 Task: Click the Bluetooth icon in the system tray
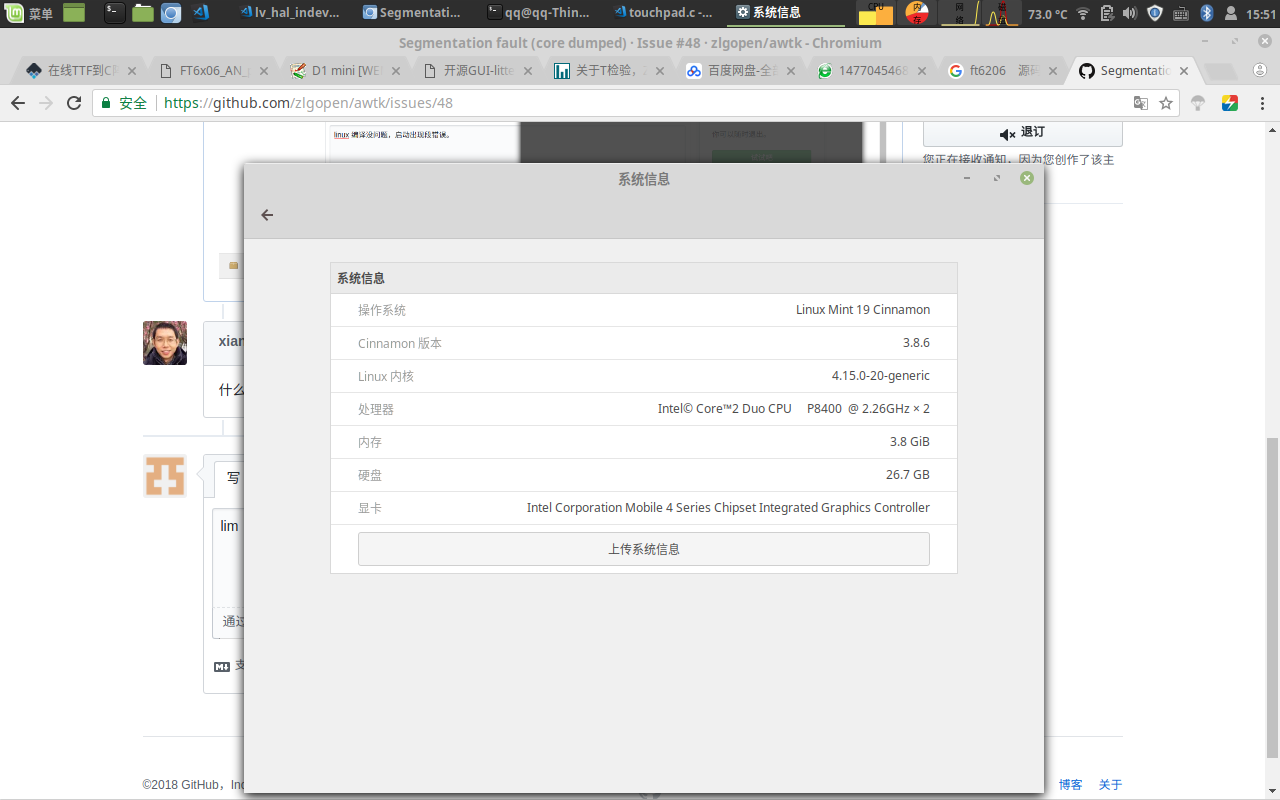[1207, 13]
